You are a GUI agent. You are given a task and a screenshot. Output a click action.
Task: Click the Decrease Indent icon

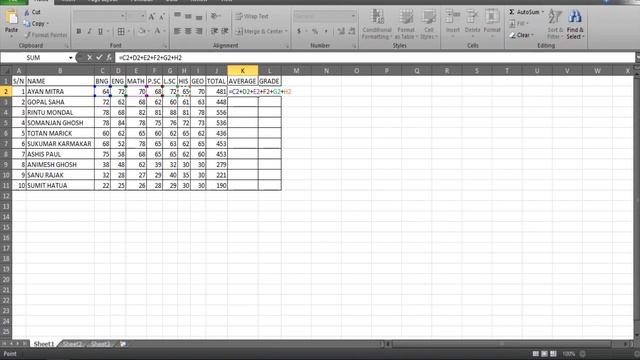pos(214,31)
